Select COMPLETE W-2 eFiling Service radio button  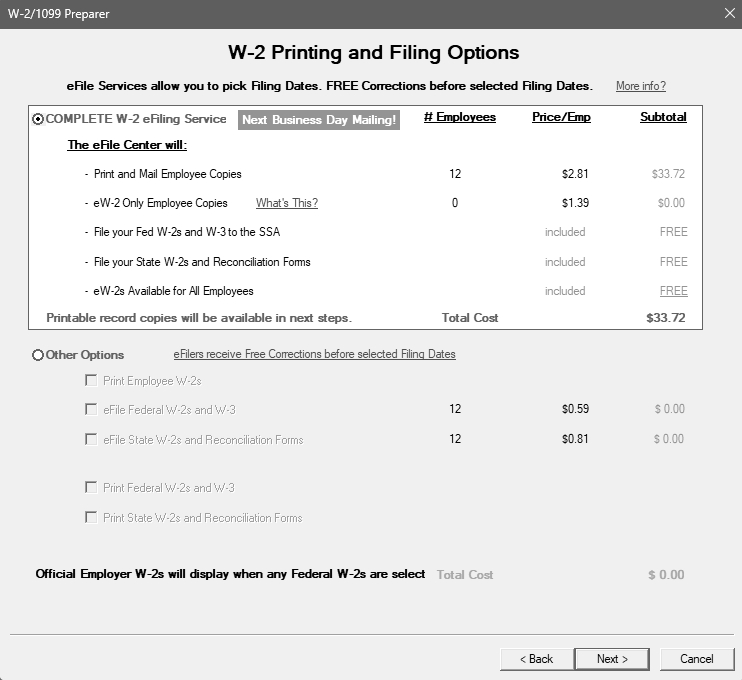pos(39,119)
